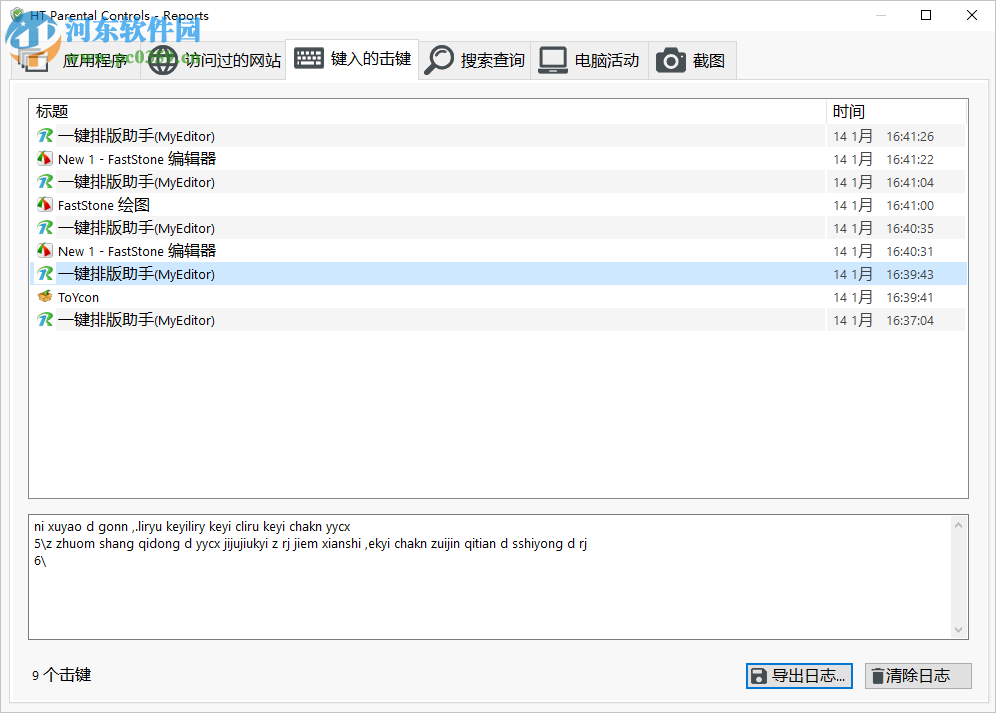Click the ToYcon app icon in the log list

click(45, 297)
